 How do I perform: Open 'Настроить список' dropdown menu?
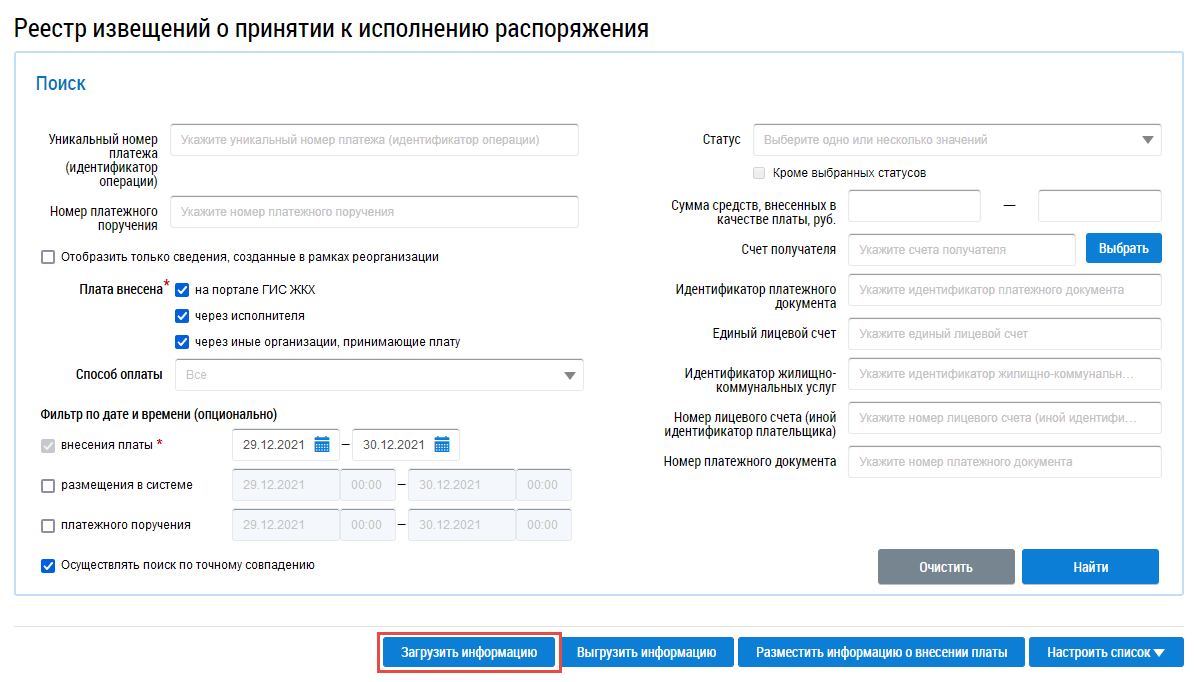click(x=1106, y=652)
